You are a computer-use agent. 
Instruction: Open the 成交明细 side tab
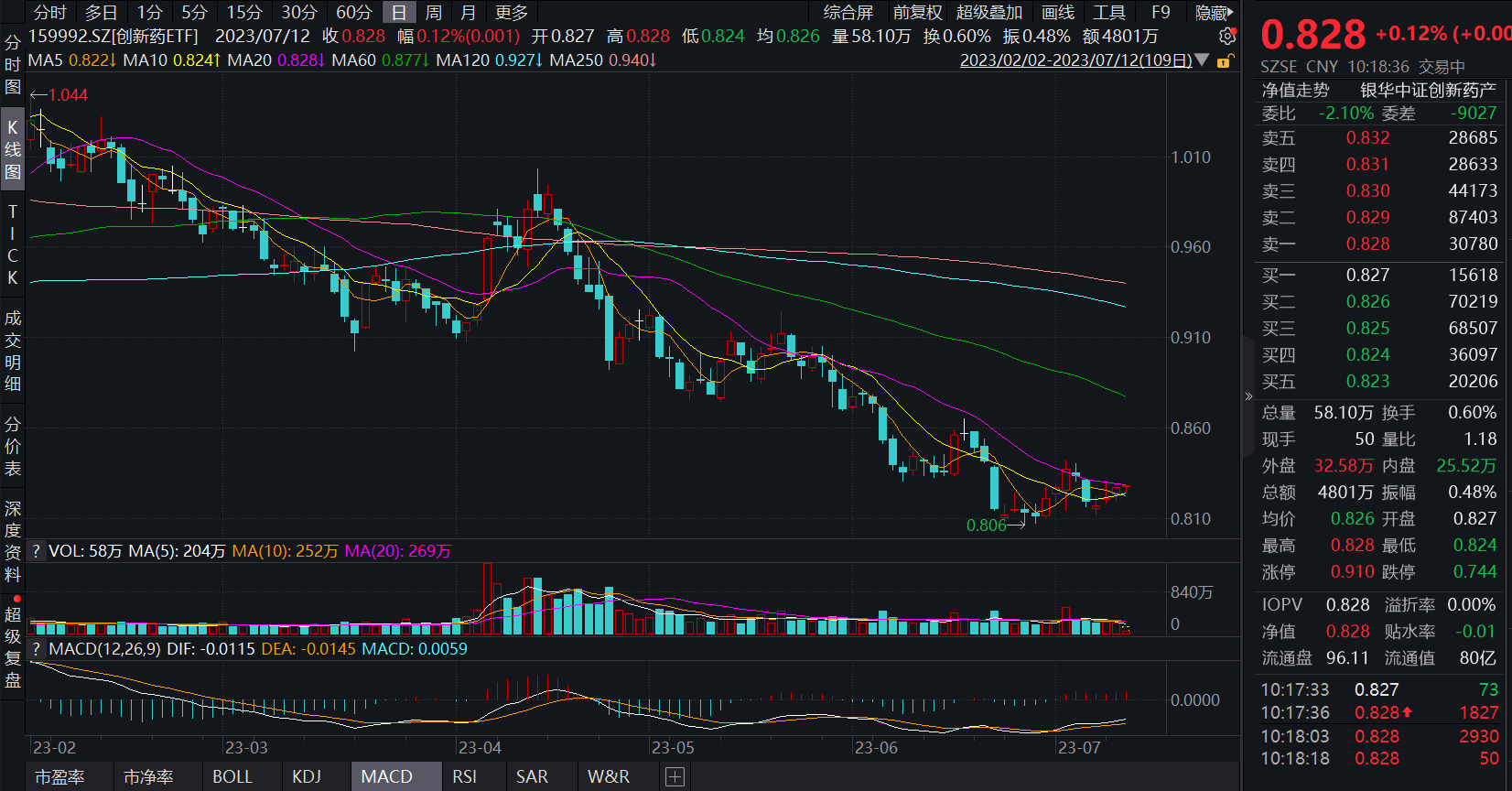click(13, 351)
